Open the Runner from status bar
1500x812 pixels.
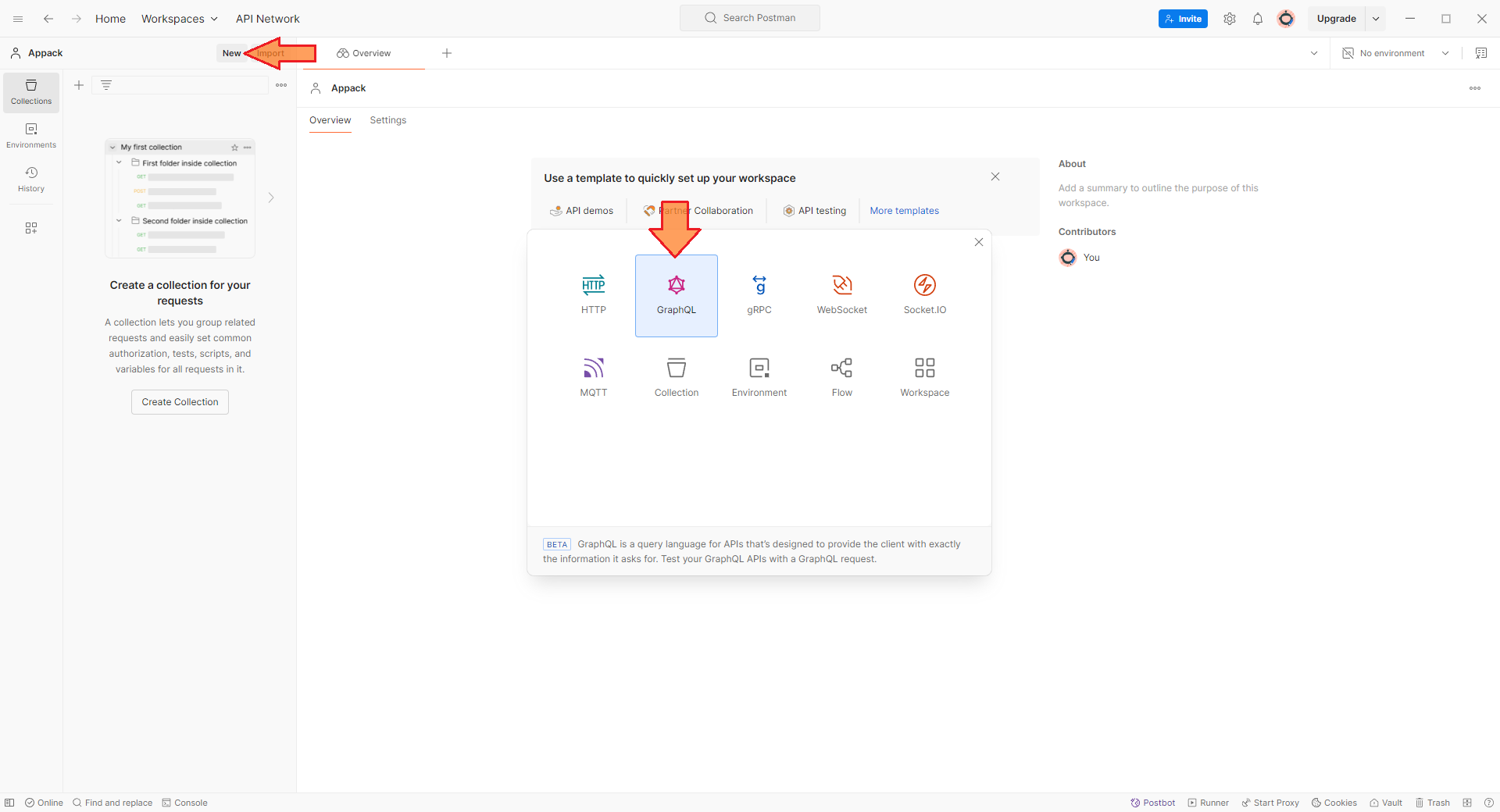click(x=1208, y=803)
